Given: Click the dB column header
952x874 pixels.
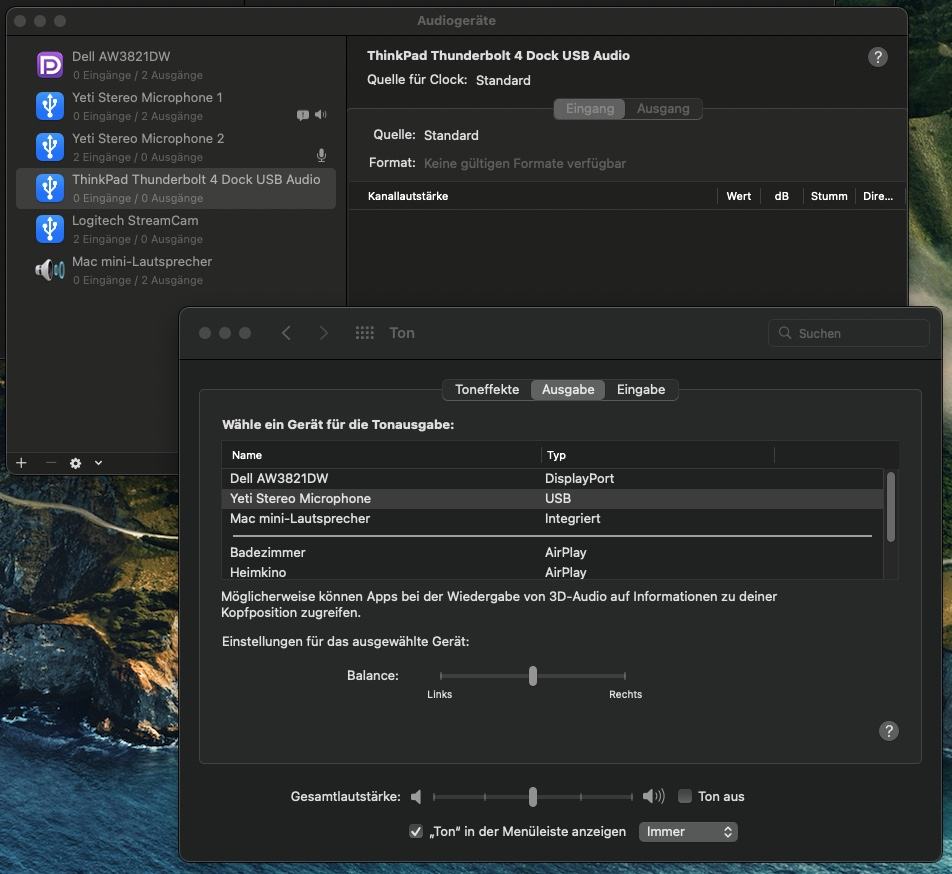Looking at the screenshot, I should 781,196.
